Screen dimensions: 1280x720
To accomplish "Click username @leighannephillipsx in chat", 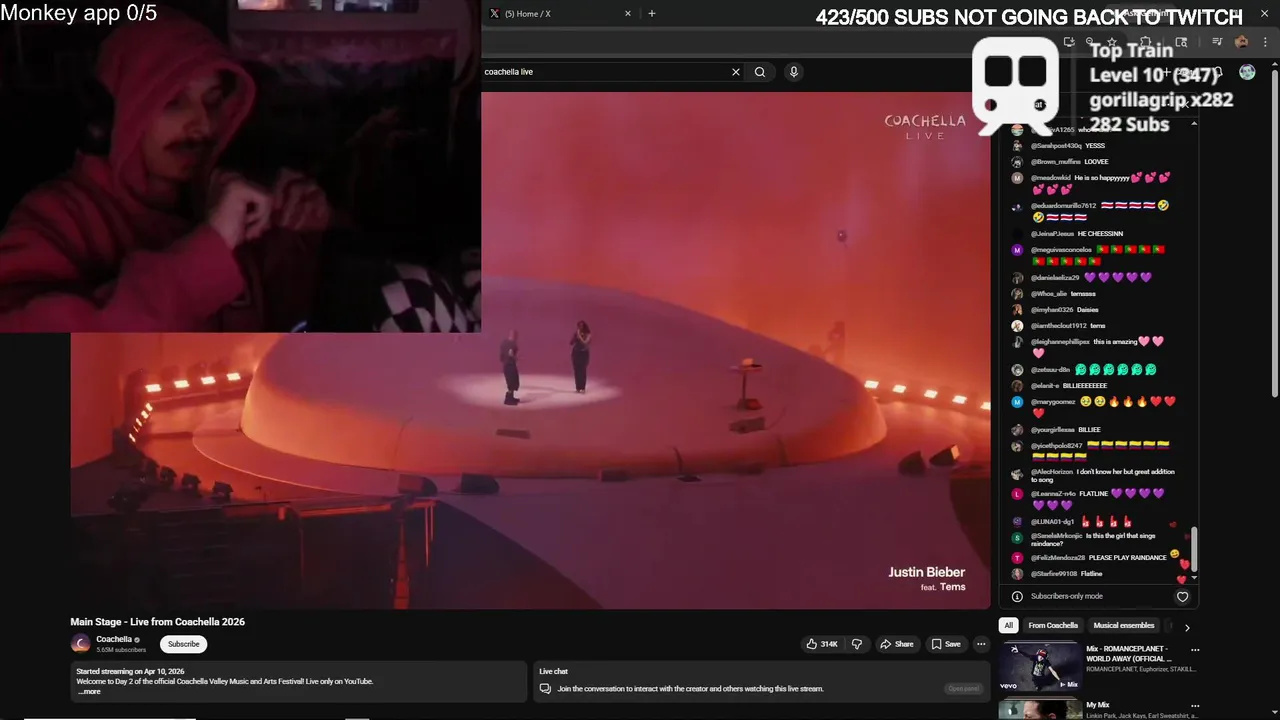I will pyautogui.click(x=1060, y=342).
